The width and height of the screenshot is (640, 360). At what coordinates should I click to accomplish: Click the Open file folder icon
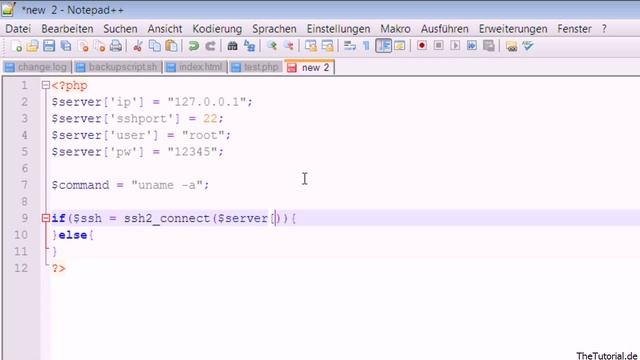click(33, 46)
